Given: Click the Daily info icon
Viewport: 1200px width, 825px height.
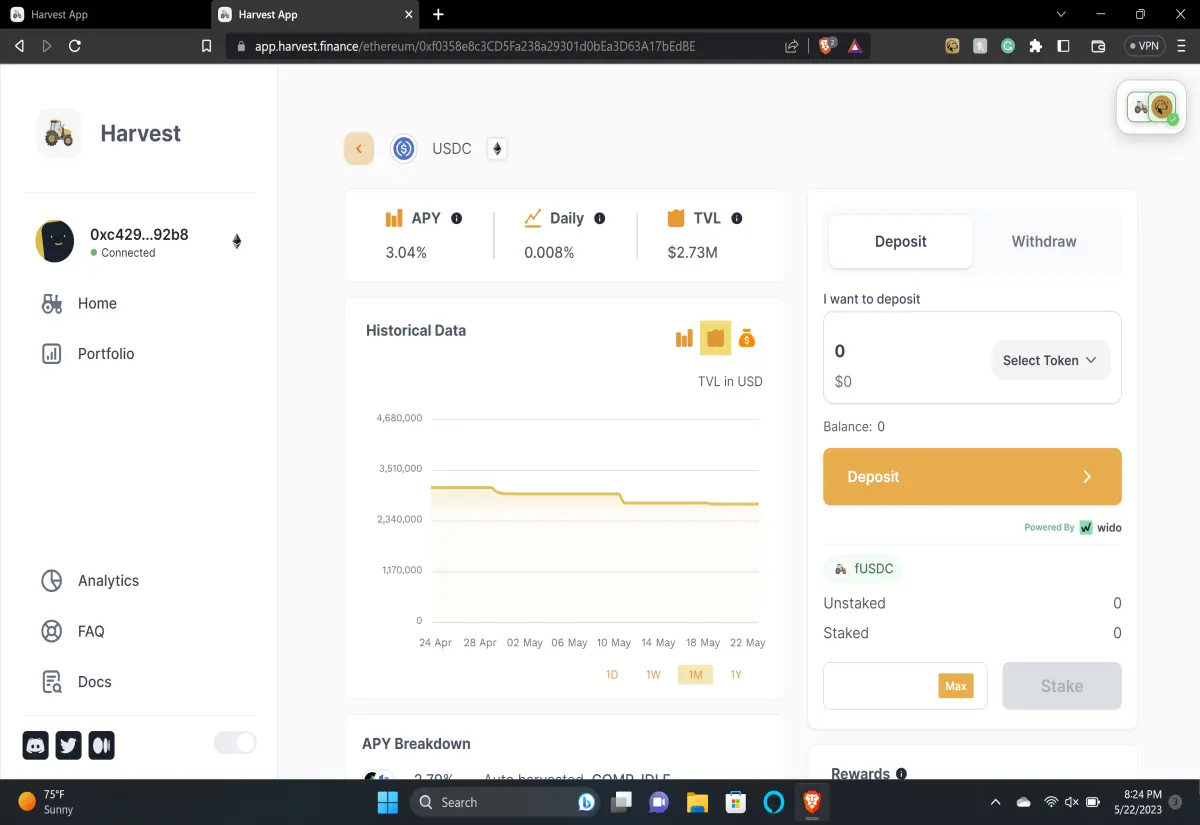Looking at the screenshot, I should click(x=600, y=218).
